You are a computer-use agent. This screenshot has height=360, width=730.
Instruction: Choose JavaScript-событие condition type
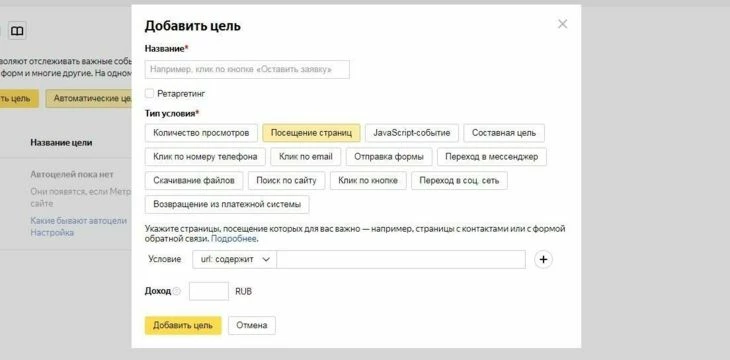[412, 133]
